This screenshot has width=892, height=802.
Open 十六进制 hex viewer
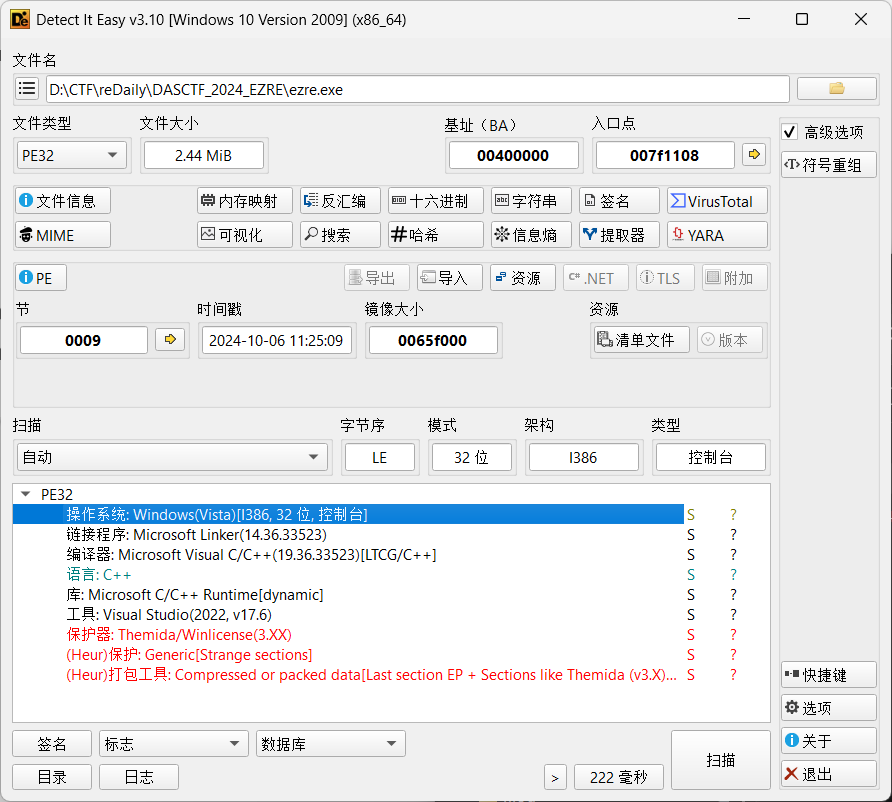[436, 201]
